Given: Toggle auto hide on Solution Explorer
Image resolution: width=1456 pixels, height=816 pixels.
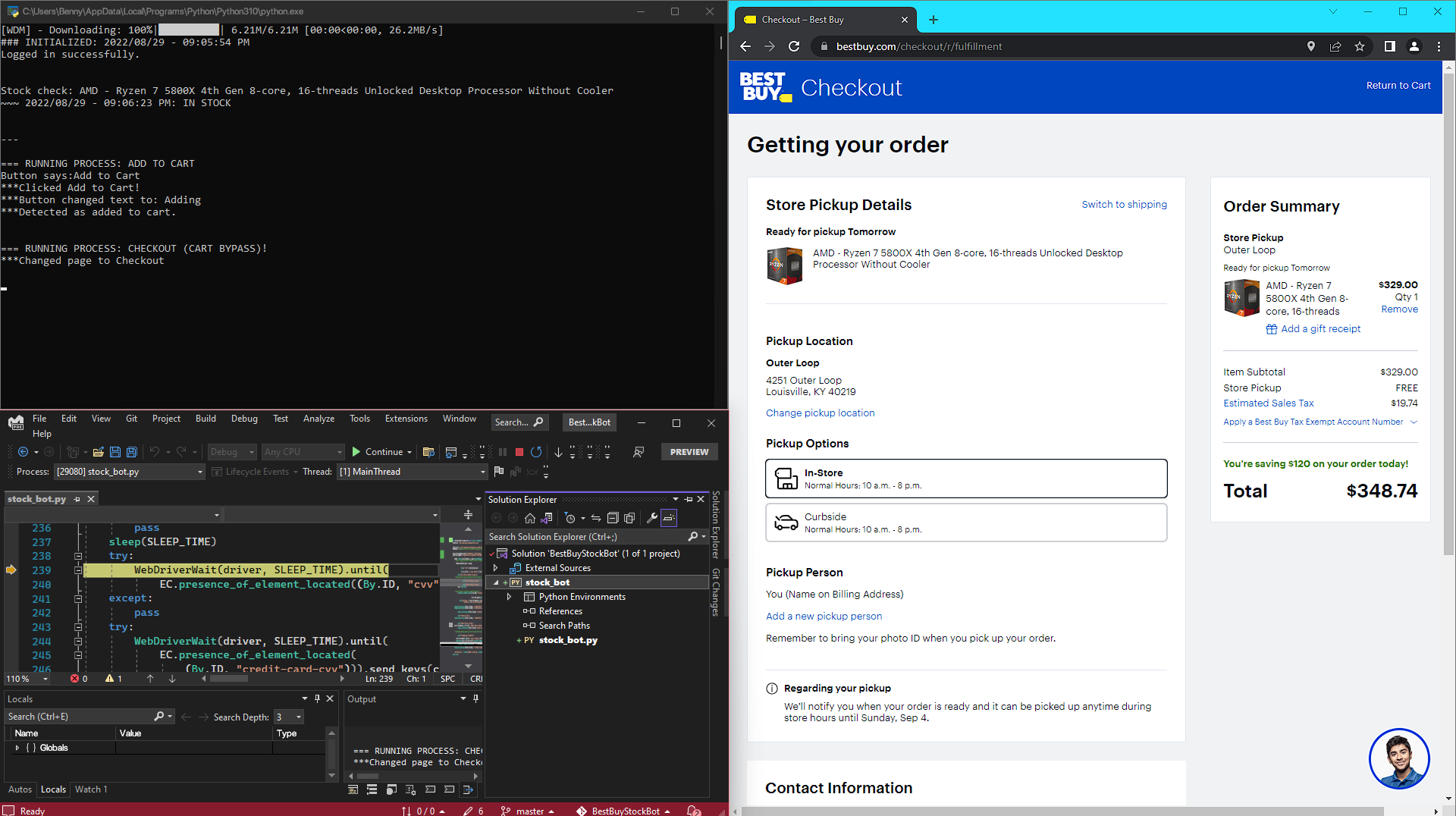Looking at the screenshot, I should click(689, 499).
